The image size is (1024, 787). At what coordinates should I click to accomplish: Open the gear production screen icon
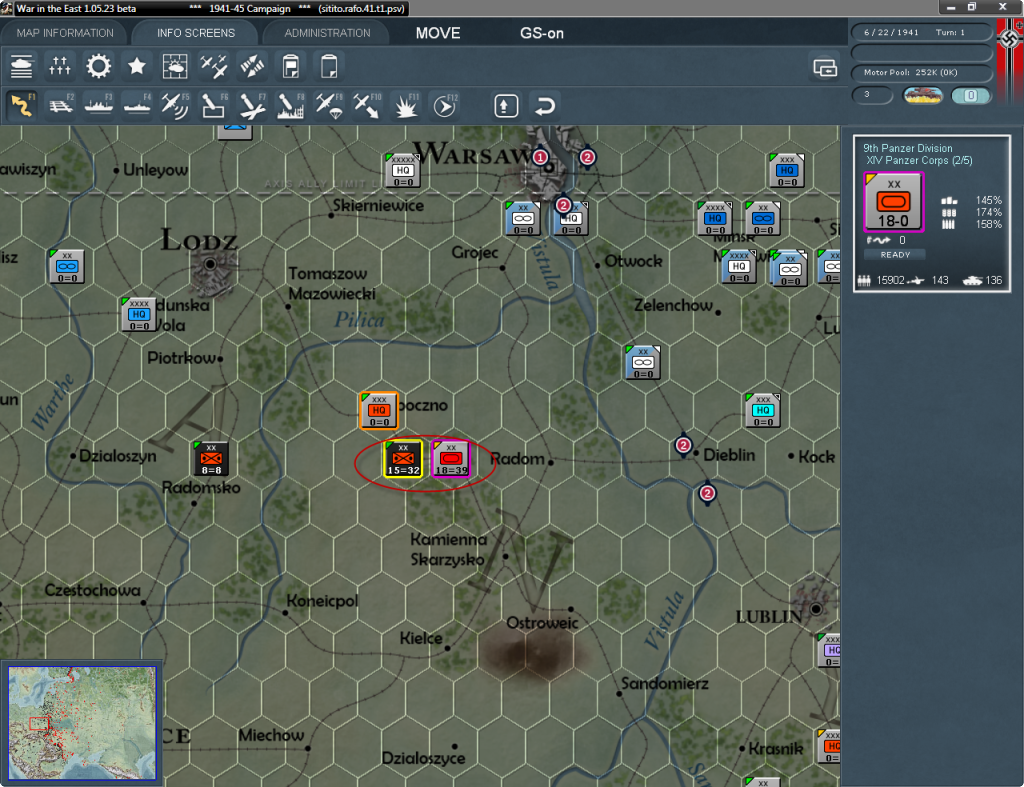click(99, 66)
